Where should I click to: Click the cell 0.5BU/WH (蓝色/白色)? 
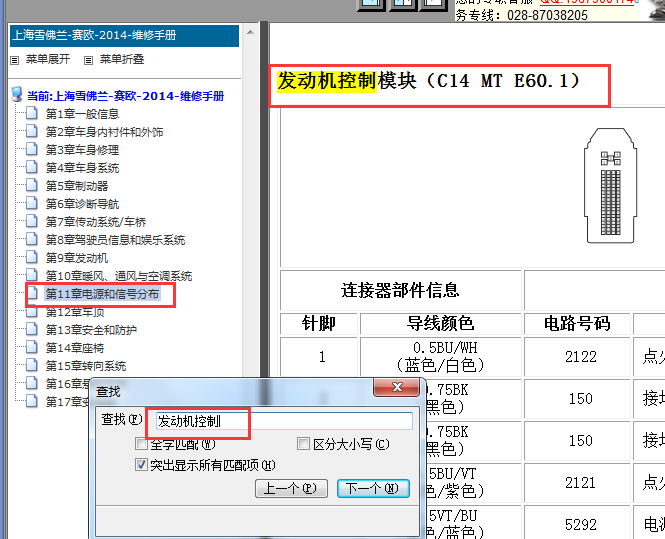tap(440, 357)
